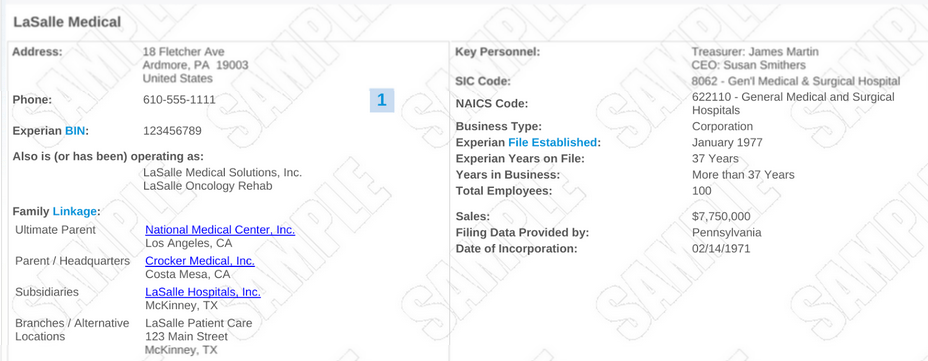This screenshot has height=361, width=928.
Task: Open the National Medical Center, Inc. link
Action: (220, 230)
